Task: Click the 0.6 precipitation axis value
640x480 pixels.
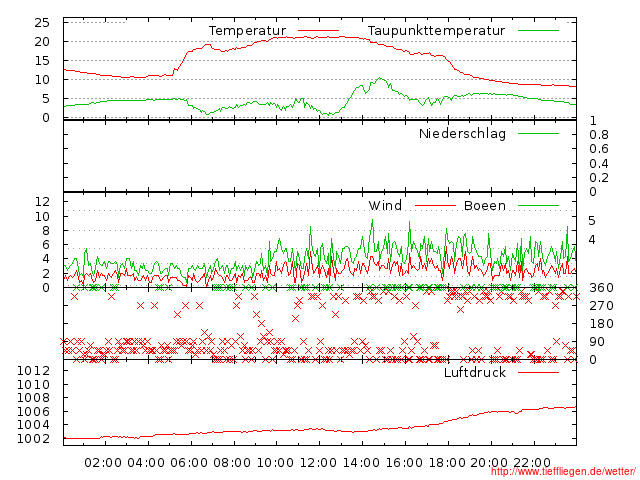Action: tap(599, 149)
